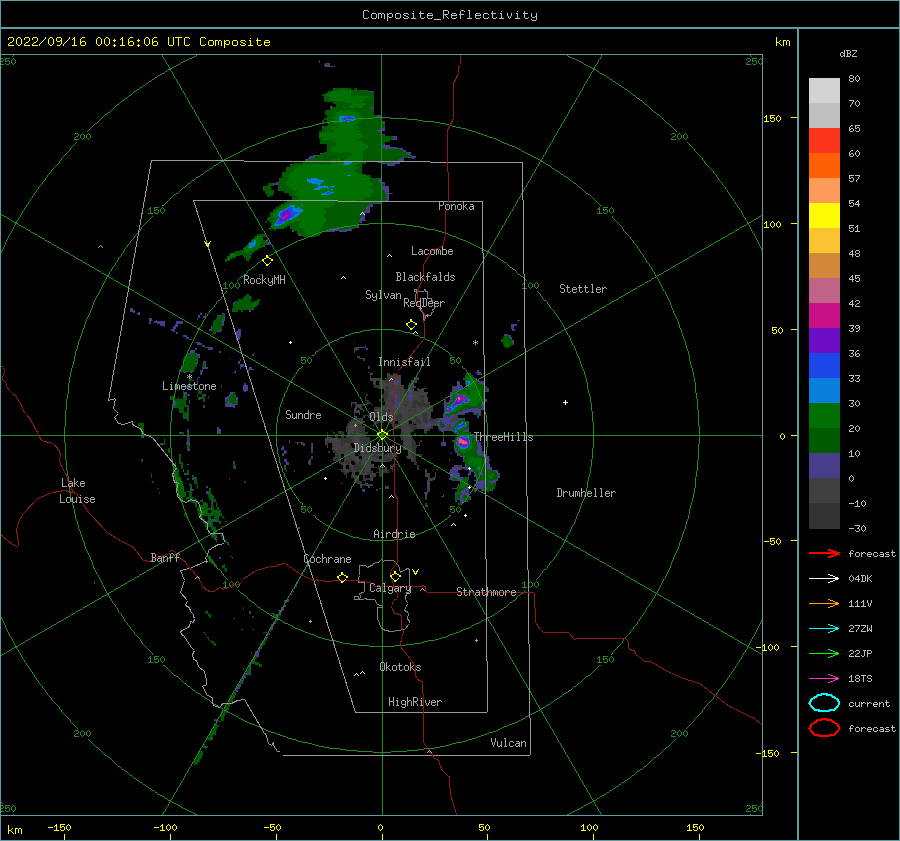Click the red forecast arrow in legend
Viewport: 900px width, 841px height.
click(x=824, y=553)
